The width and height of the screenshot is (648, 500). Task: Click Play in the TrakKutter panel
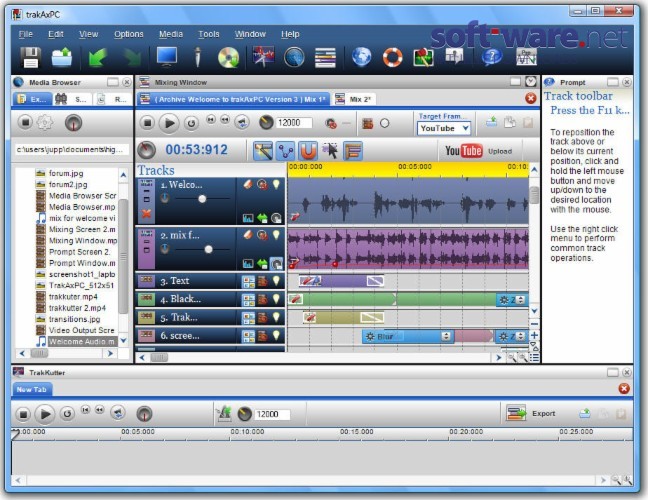[x=45, y=414]
